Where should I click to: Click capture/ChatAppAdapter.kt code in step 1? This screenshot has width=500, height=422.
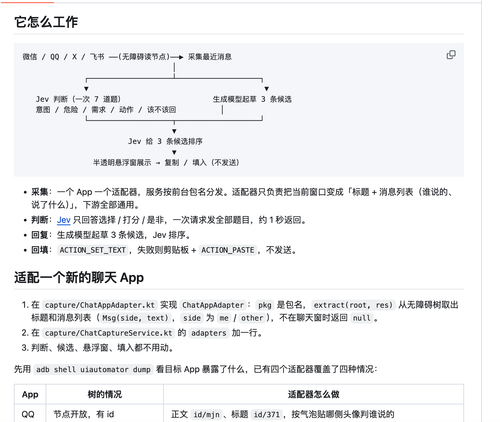(100, 305)
